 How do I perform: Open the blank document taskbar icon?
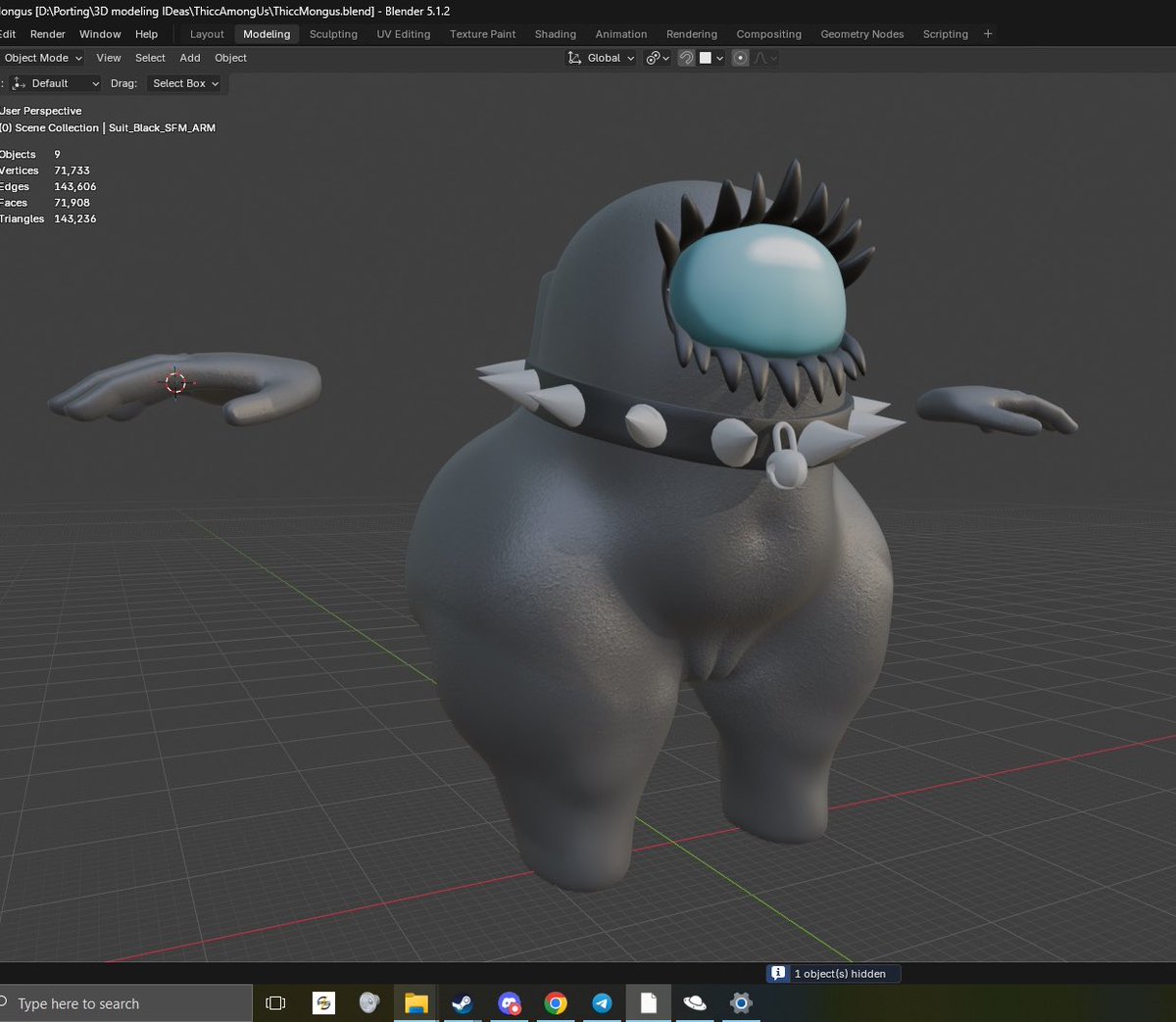click(649, 1003)
